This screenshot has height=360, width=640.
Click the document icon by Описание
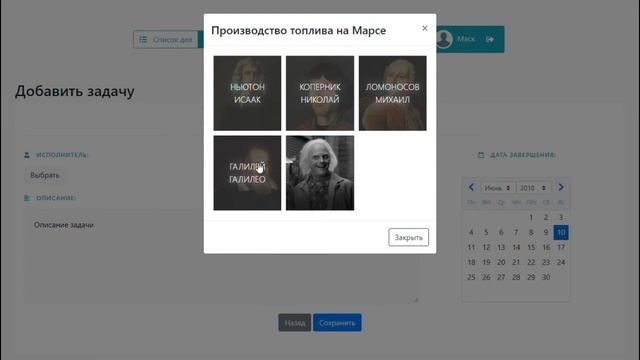click(x=27, y=198)
